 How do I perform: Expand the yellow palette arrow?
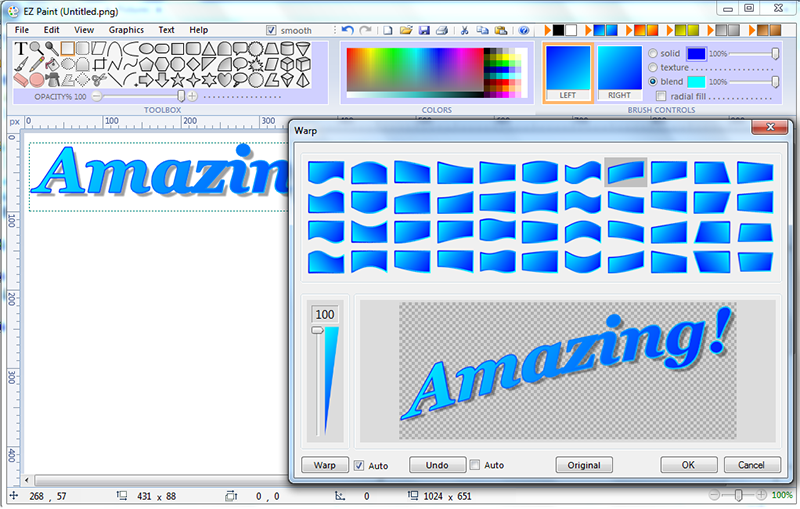670,30
